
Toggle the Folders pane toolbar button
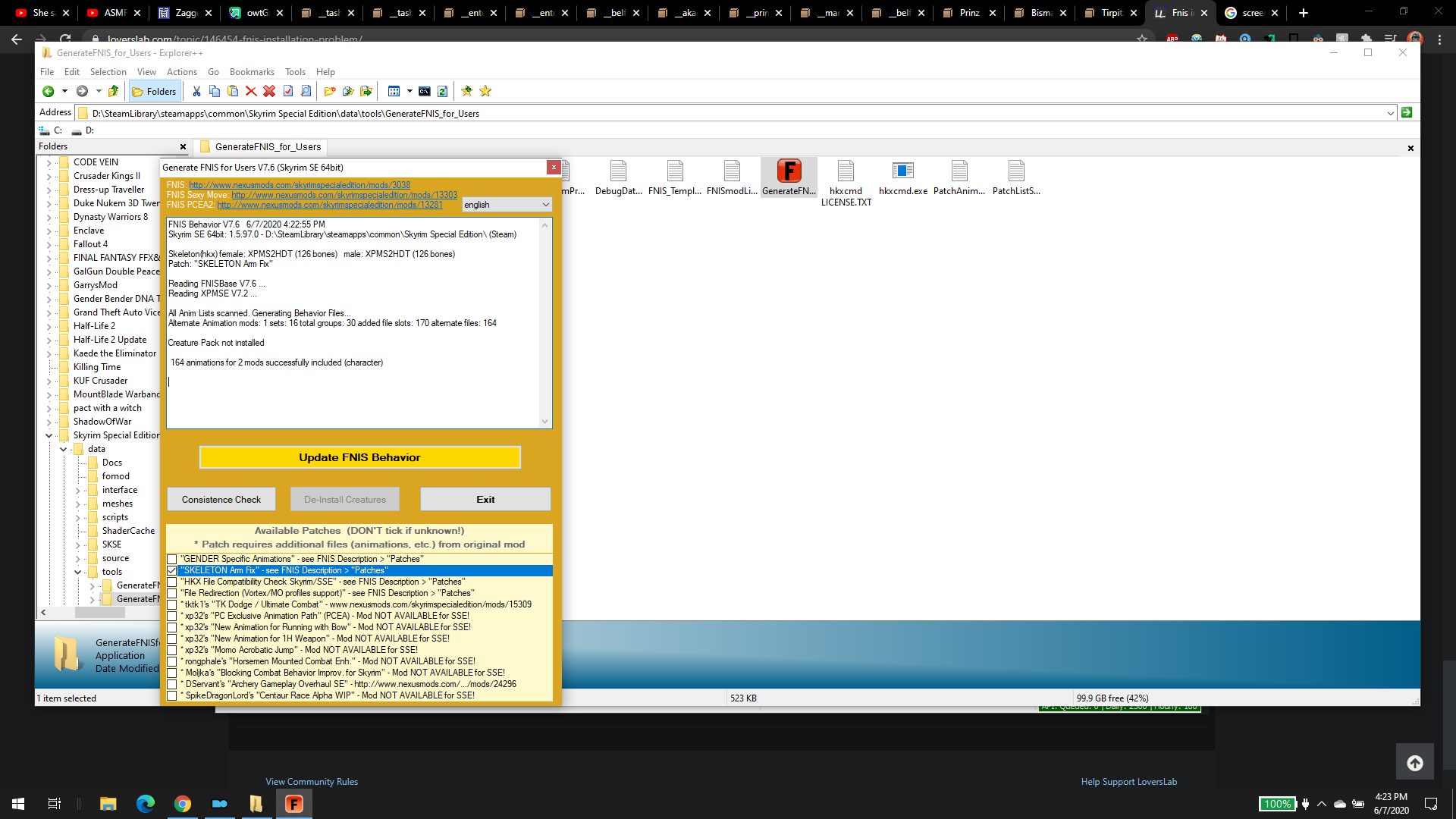pyautogui.click(x=154, y=92)
